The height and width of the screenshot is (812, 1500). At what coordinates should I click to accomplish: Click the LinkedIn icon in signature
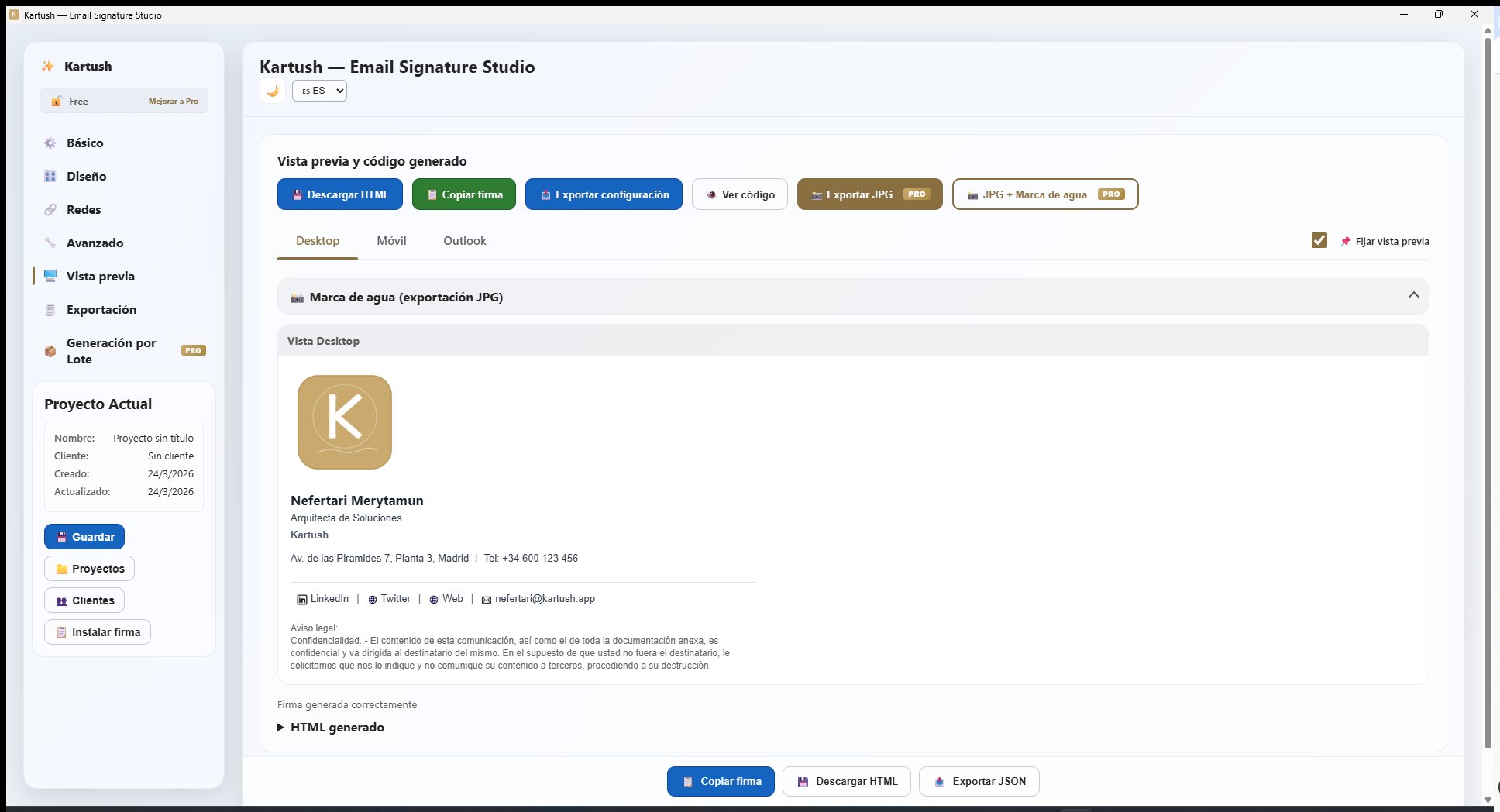(302, 600)
